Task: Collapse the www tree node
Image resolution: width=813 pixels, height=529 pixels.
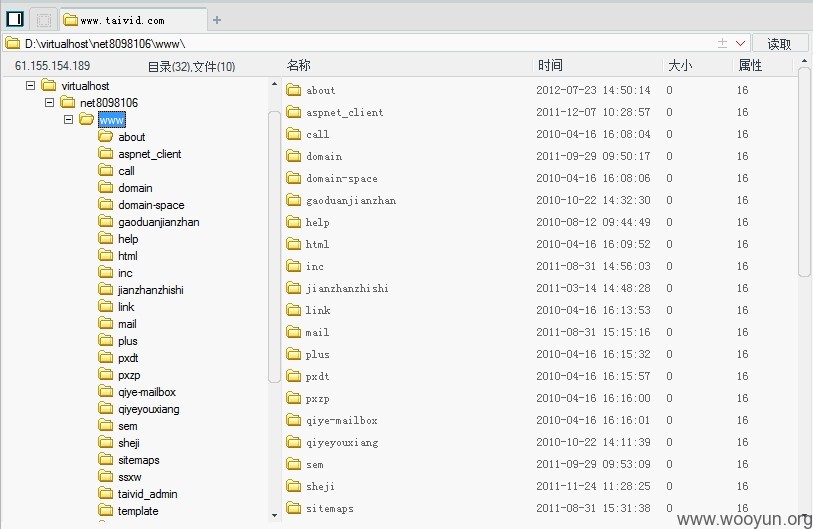Action: point(68,119)
